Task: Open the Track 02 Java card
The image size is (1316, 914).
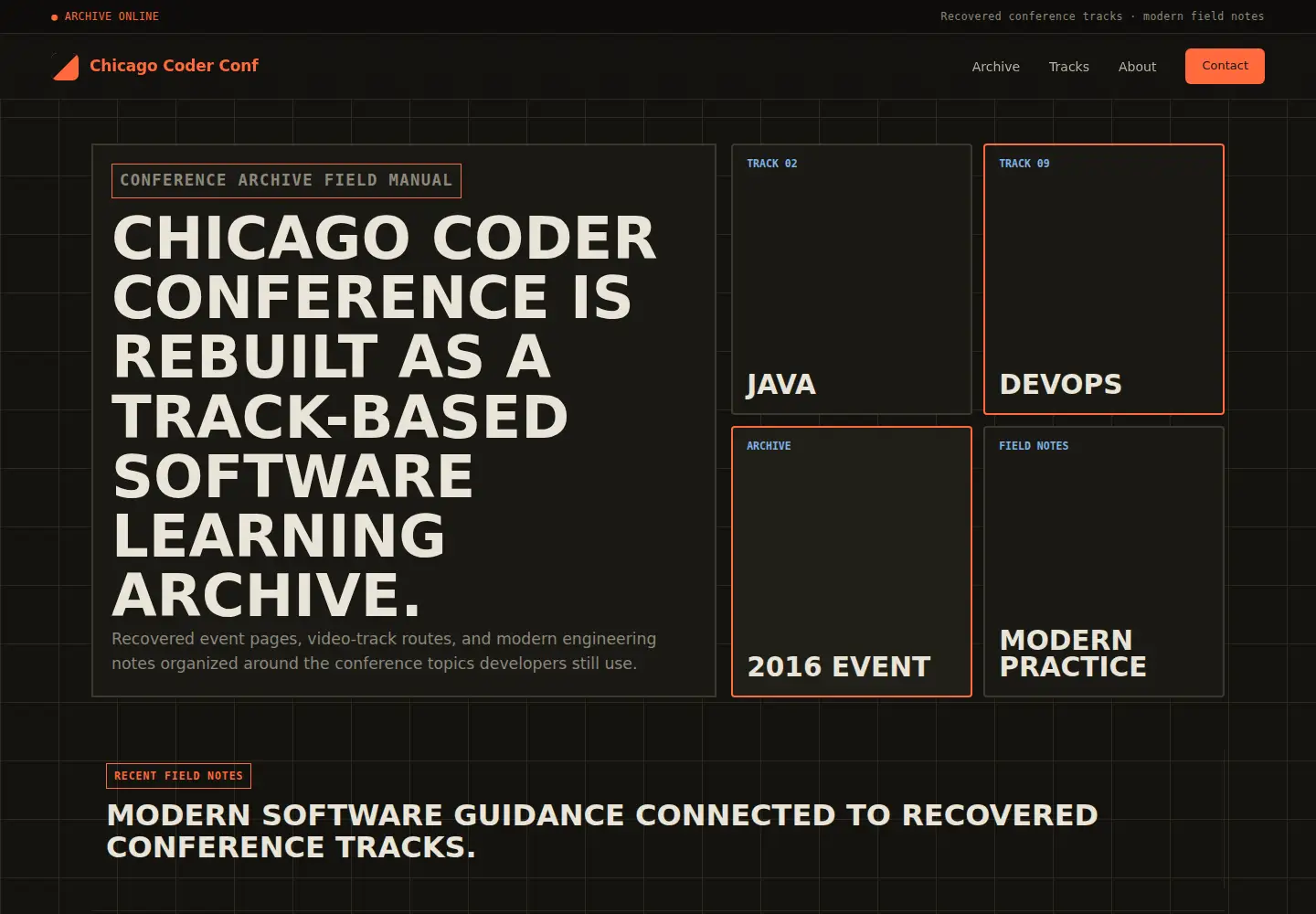Action: [851, 279]
